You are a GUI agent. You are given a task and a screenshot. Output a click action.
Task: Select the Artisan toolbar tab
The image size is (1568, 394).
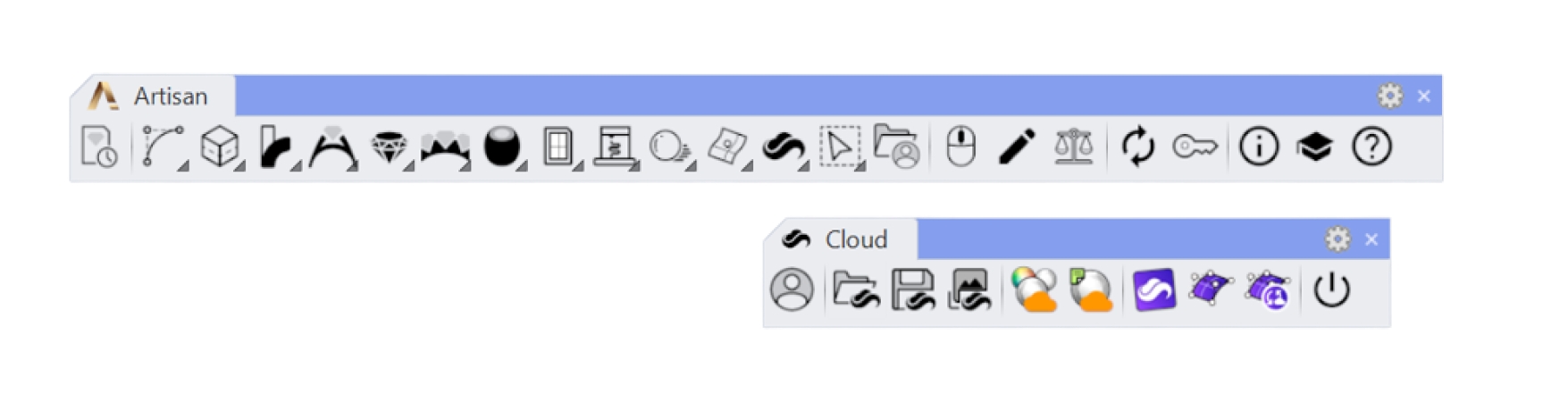(x=154, y=96)
